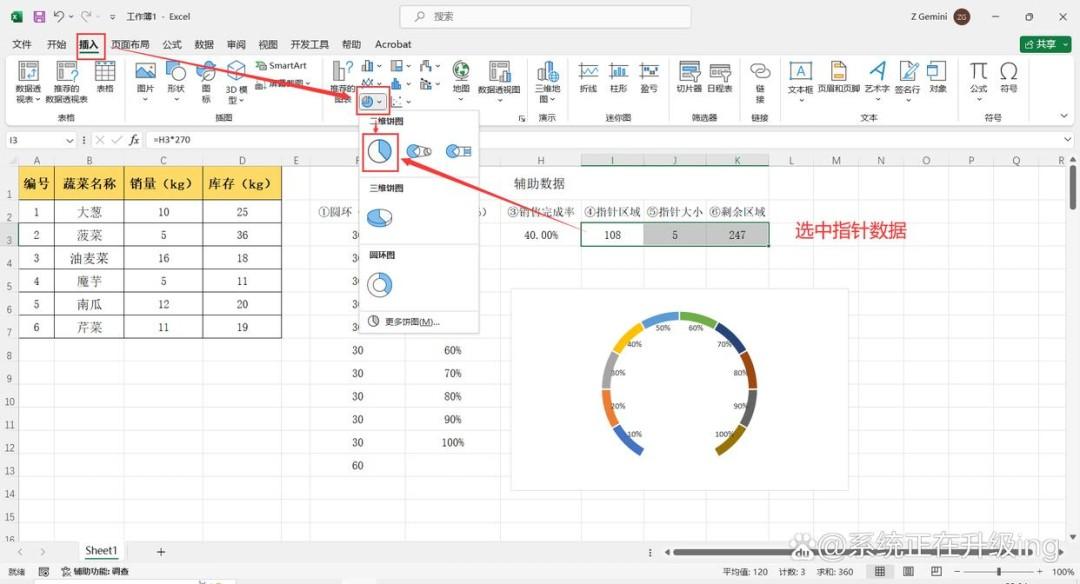Insert a SmartArt graphic
This screenshot has height=584, width=1080.
(281, 65)
